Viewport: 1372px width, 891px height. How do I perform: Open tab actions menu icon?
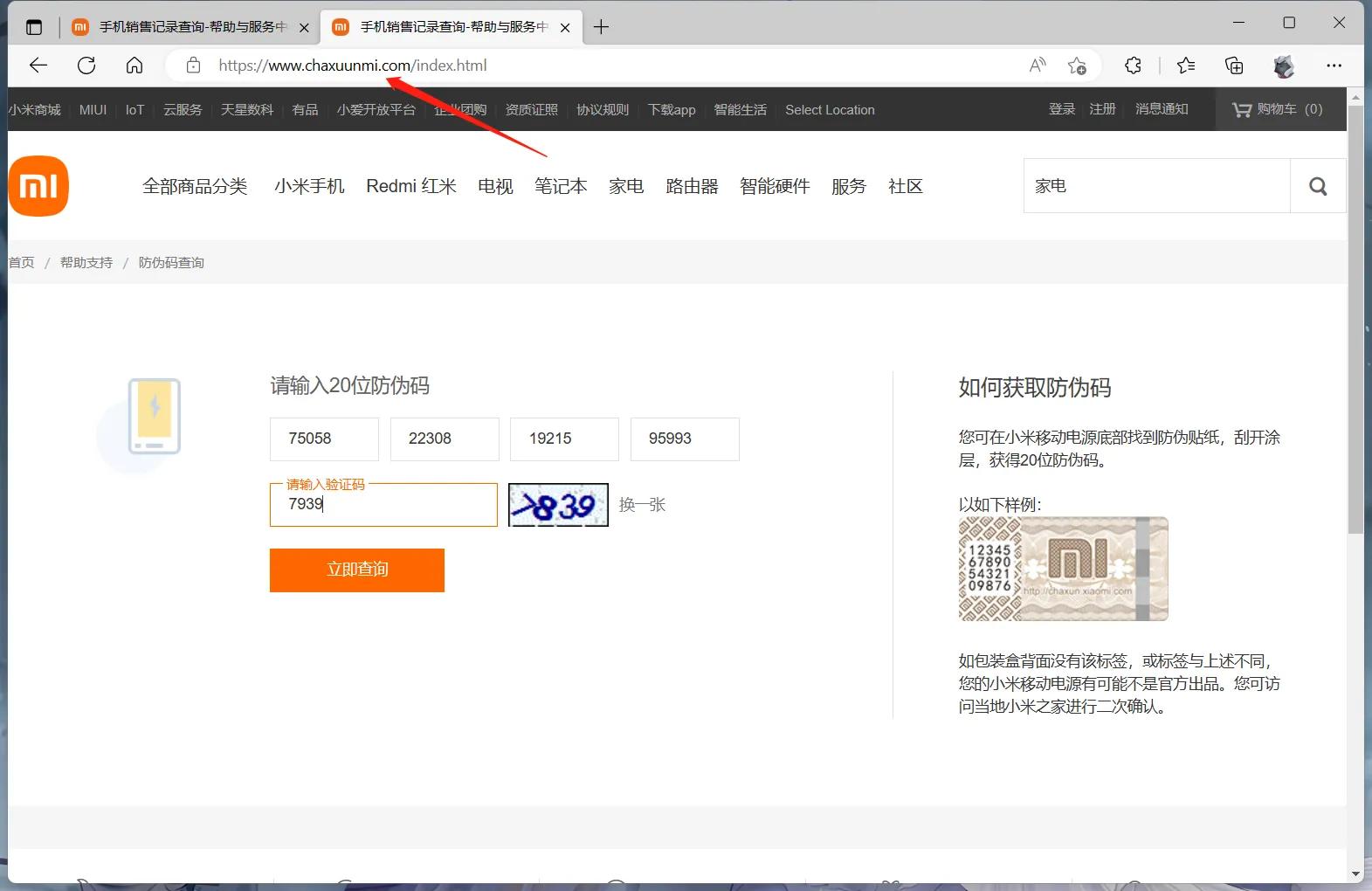[34, 27]
